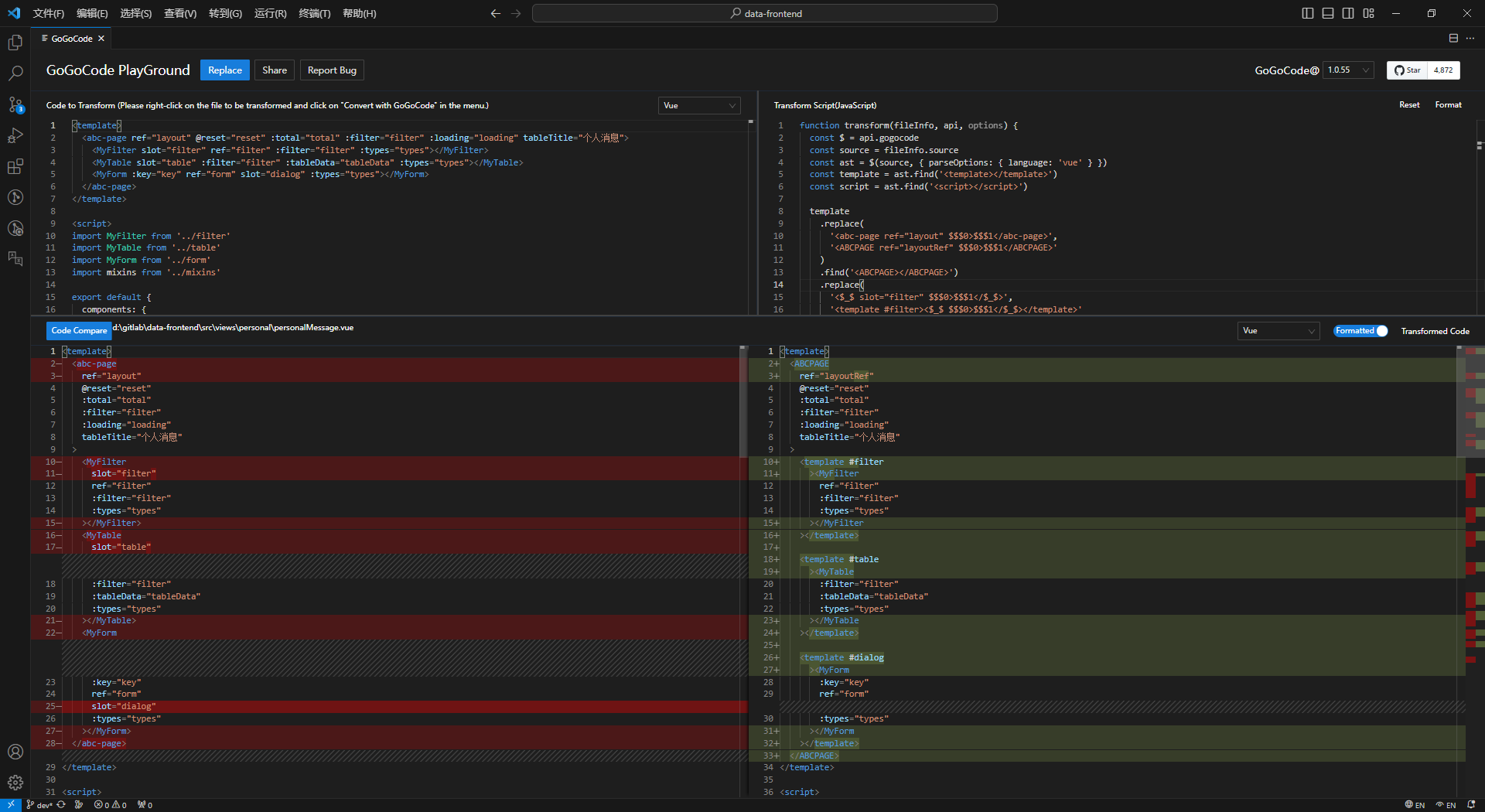Click the Report Bug button
Image resolution: width=1485 pixels, height=812 pixels.
click(332, 70)
